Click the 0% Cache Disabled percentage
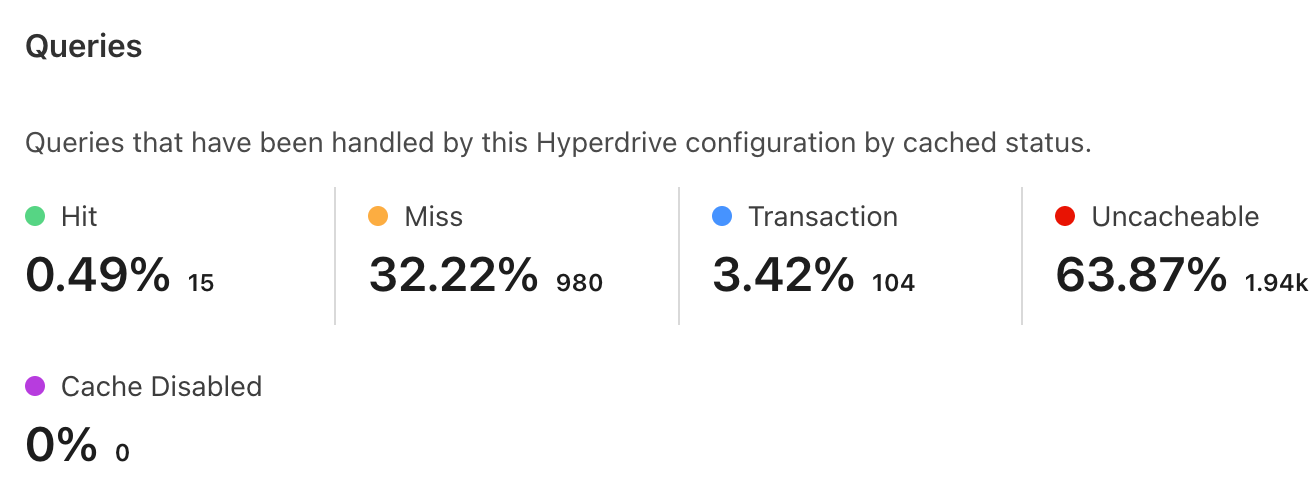This screenshot has width=1314, height=502. tap(61, 446)
